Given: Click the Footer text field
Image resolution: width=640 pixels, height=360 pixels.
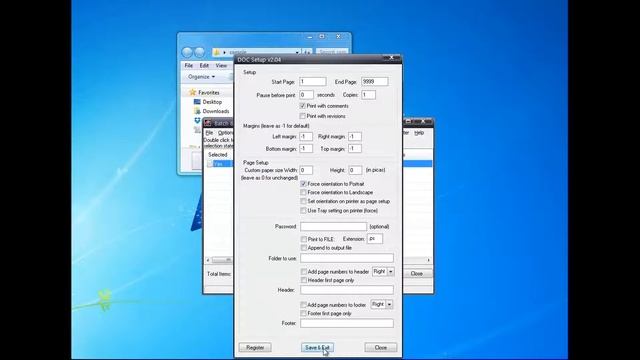Looking at the screenshot, I should 347,323.
